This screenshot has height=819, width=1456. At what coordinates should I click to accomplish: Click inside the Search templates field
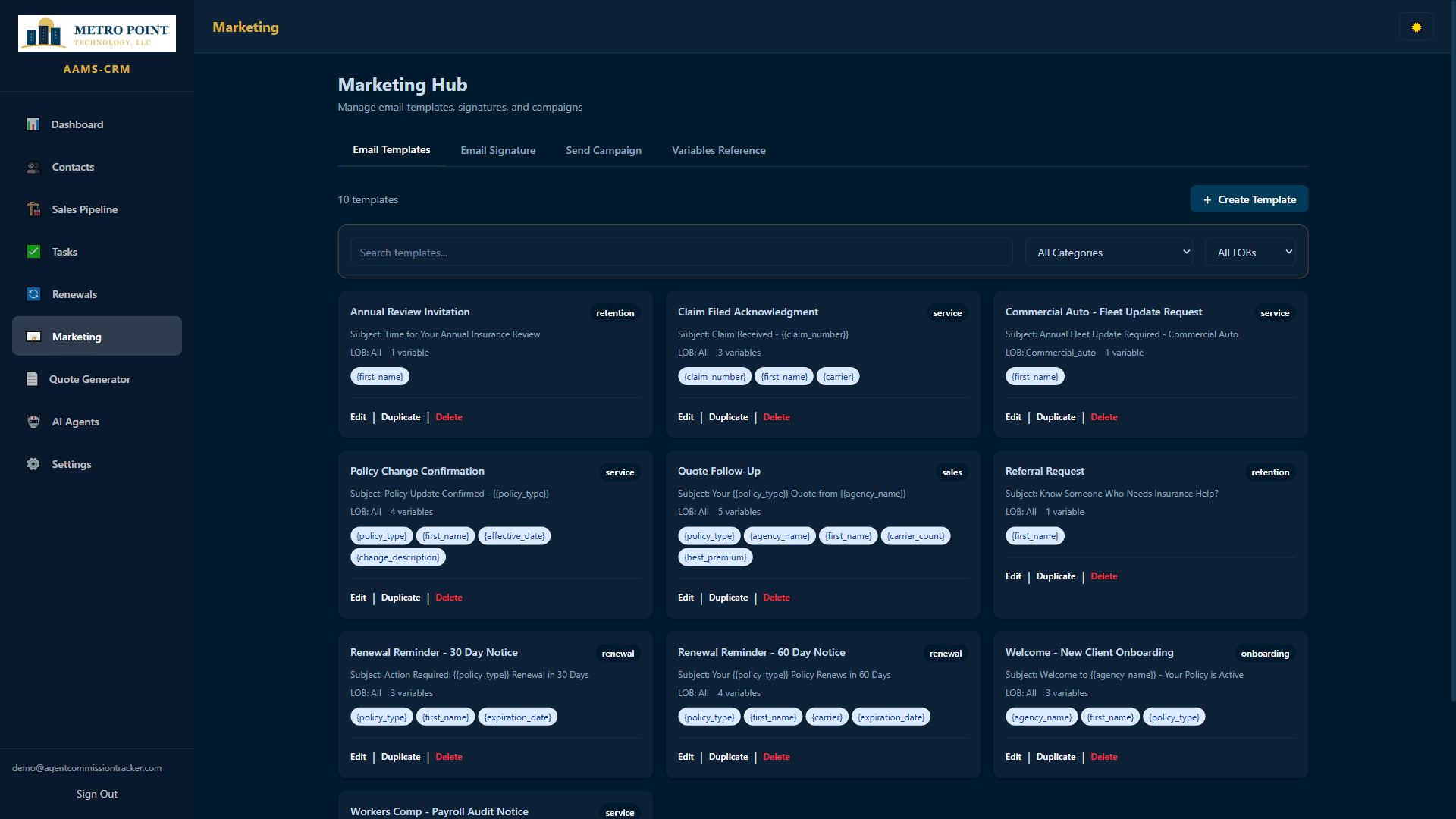pyautogui.click(x=681, y=252)
